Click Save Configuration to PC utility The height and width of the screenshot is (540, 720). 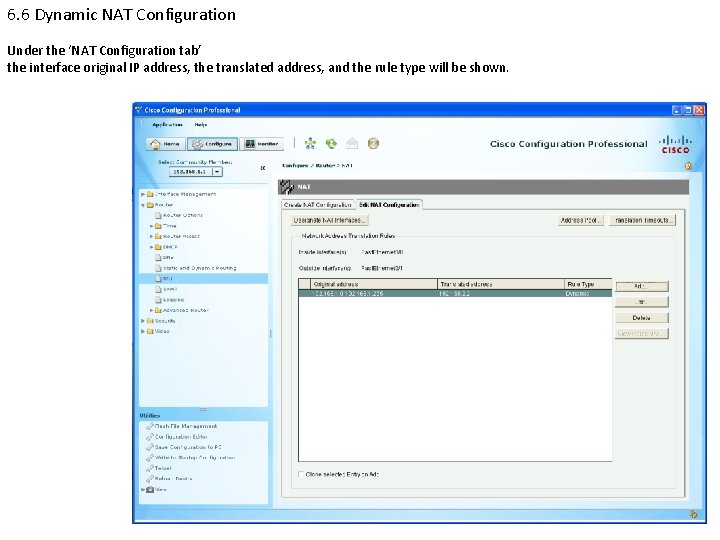pyautogui.click(x=188, y=447)
